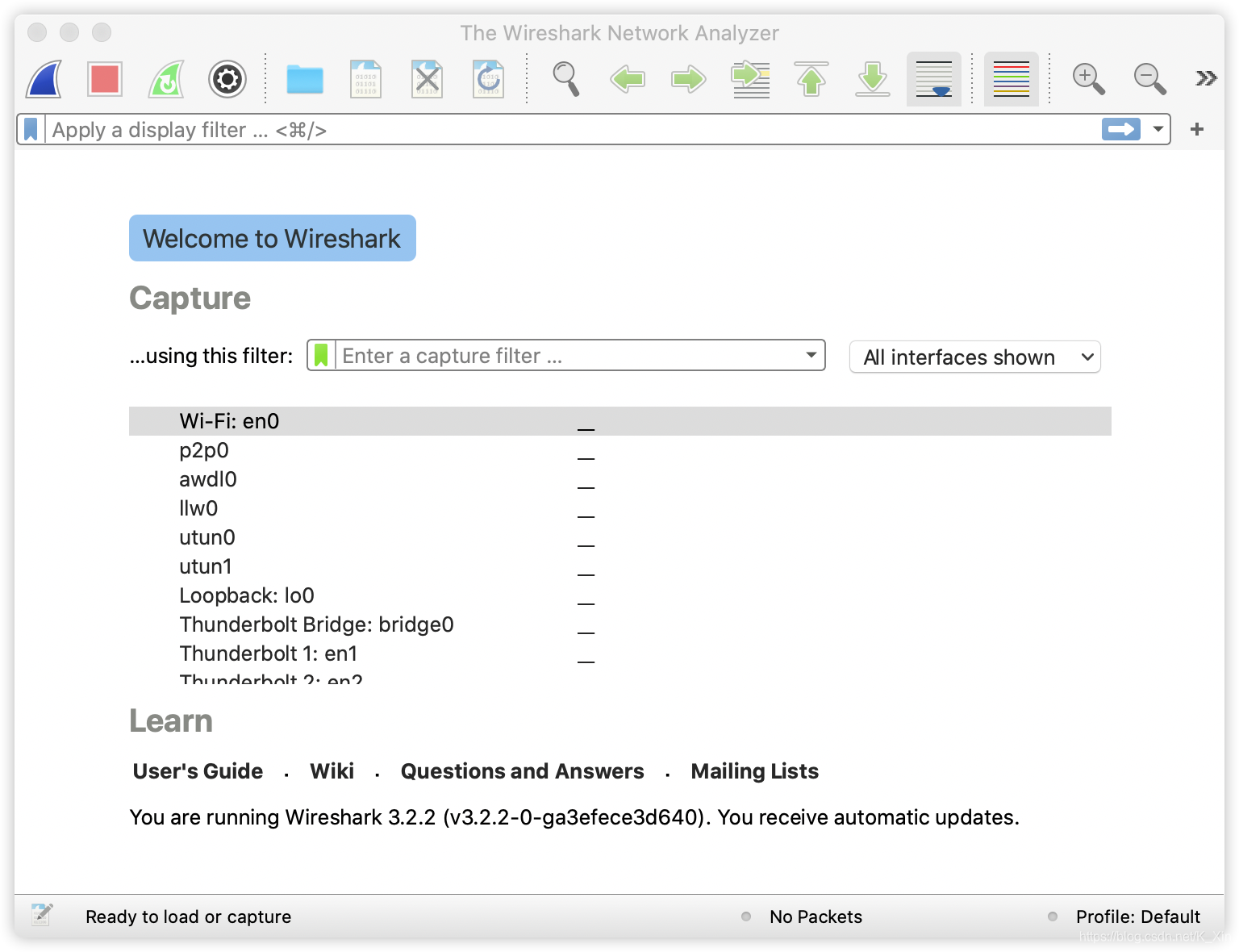Toggle auto-scroll during live capture
Viewport: 1239px width, 952px height.
(x=934, y=79)
